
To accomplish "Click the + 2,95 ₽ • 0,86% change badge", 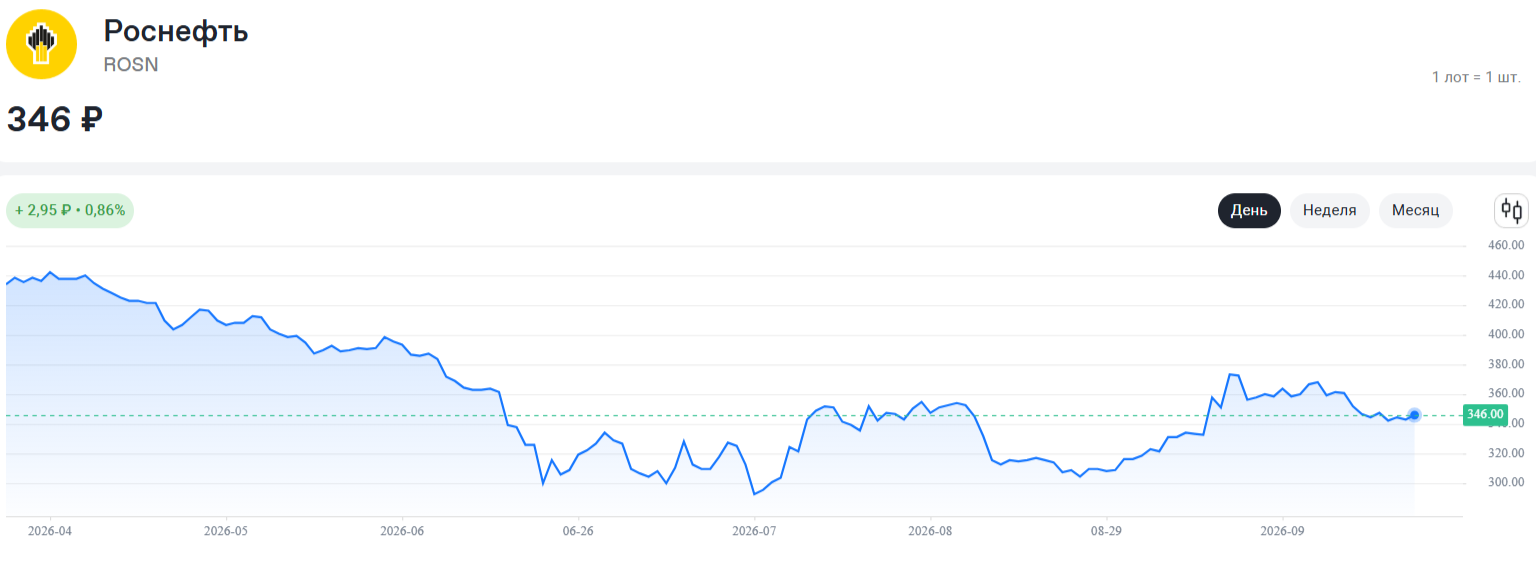I will (x=70, y=211).
